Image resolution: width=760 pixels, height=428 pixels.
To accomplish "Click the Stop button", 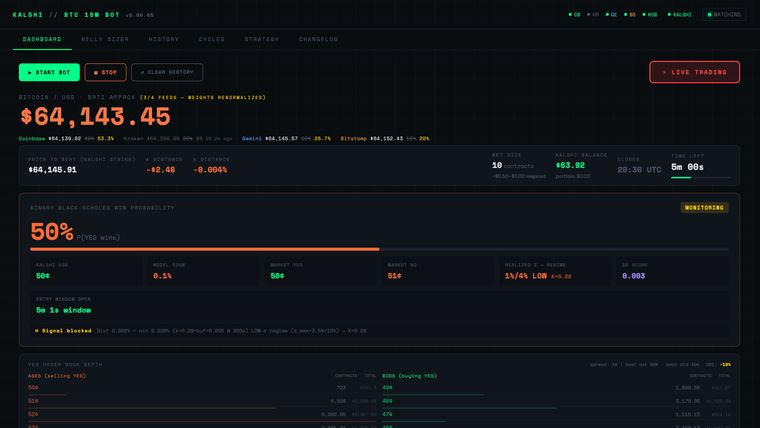I will coord(105,72).
